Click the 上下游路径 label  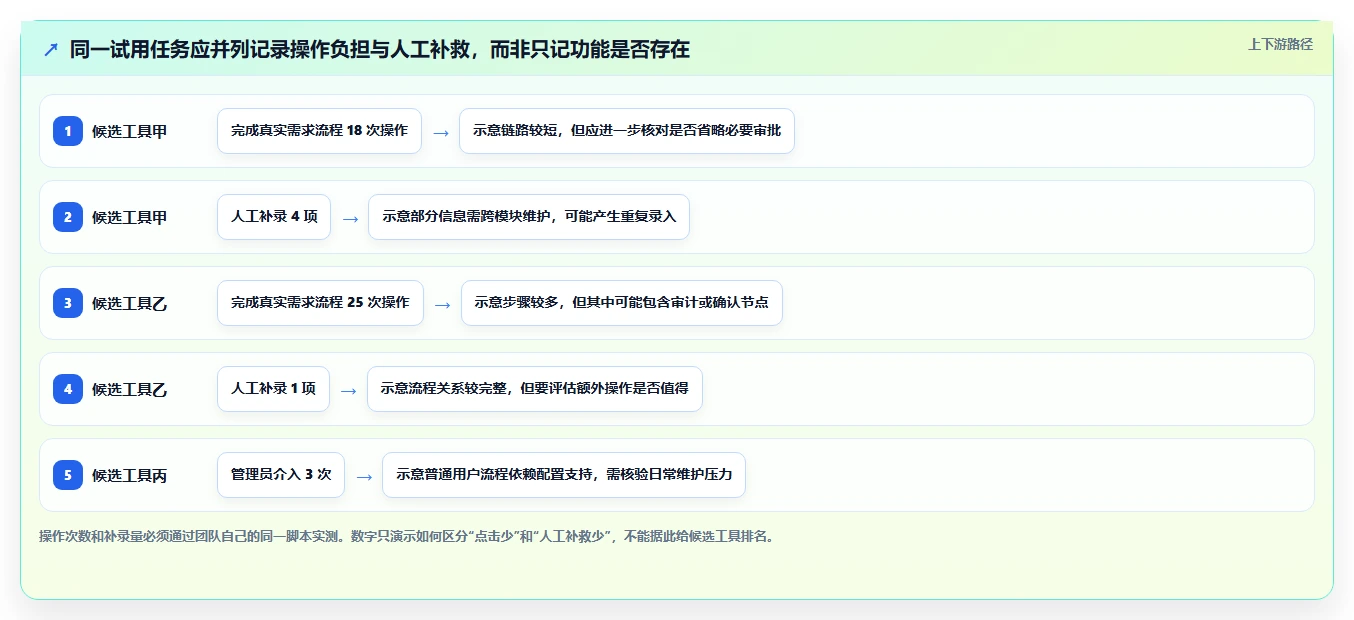[1280, 44]
